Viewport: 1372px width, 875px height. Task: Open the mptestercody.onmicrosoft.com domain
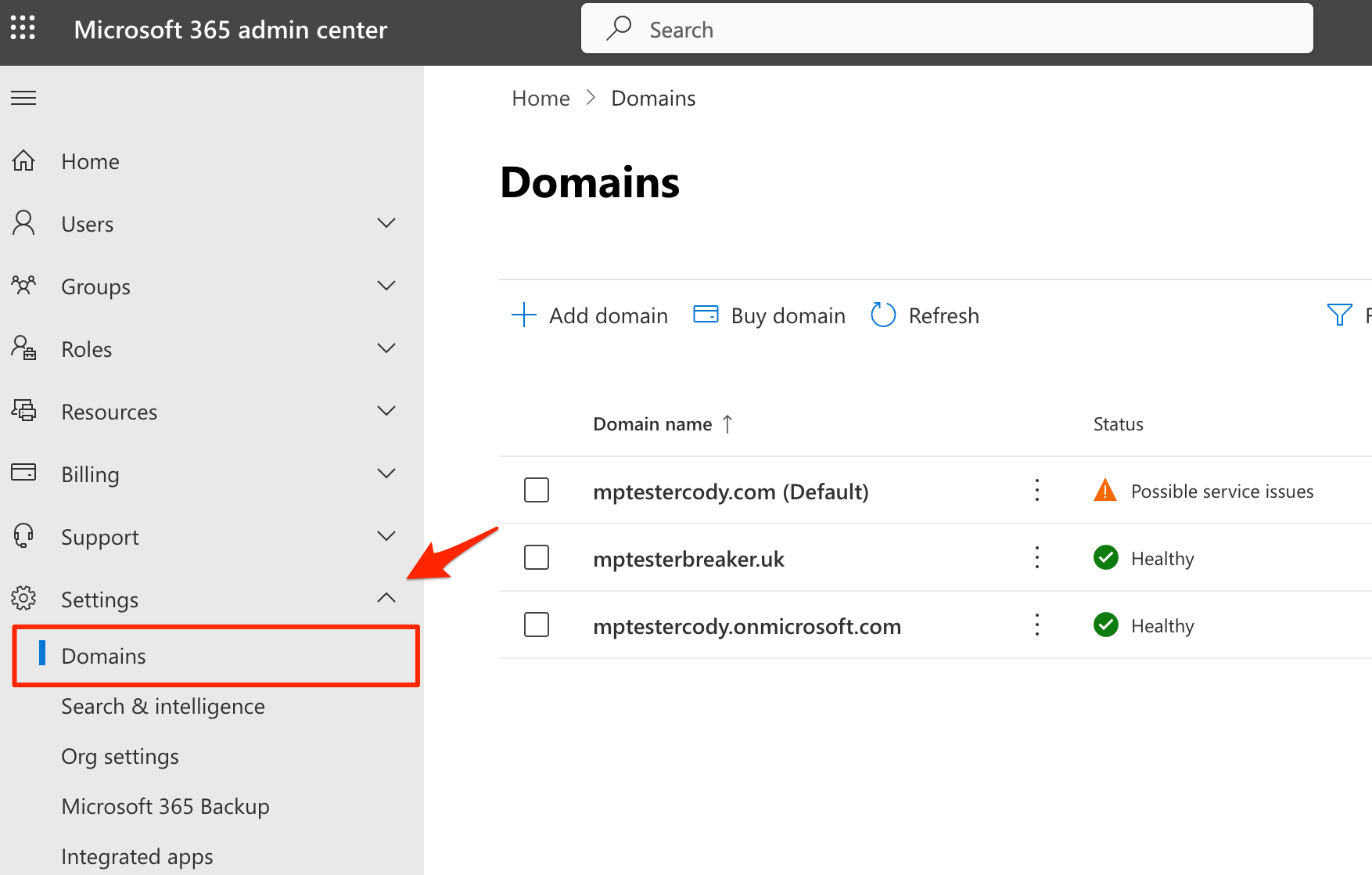click(x=747, y=626)
